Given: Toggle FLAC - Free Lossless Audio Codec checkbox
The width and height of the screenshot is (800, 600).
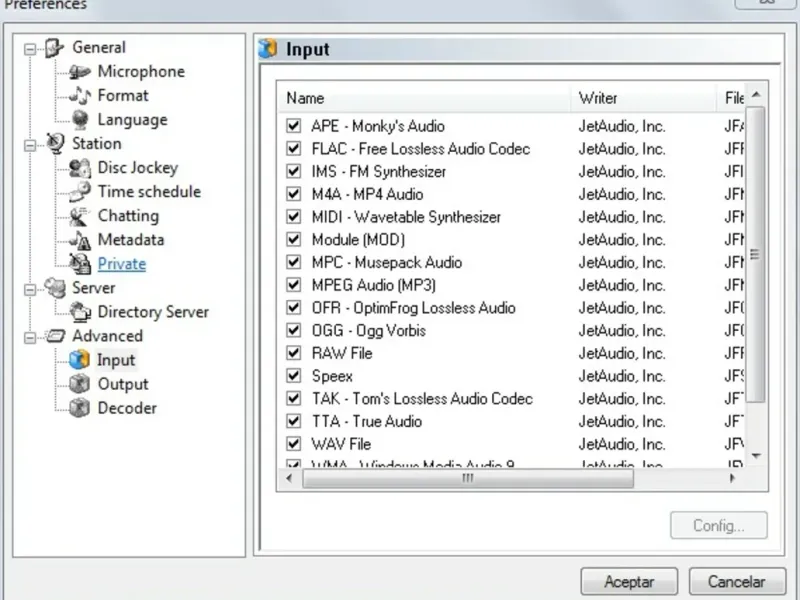Looking at the screenshot, I should coord(293,148).
